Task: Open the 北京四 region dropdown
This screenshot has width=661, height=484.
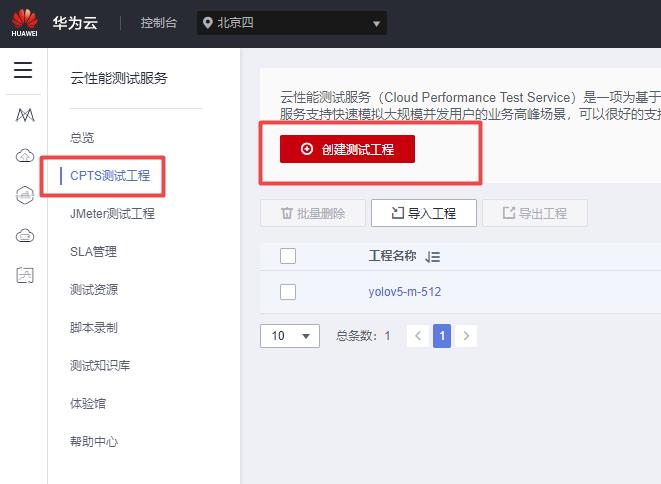Action: tap(292, 23)
